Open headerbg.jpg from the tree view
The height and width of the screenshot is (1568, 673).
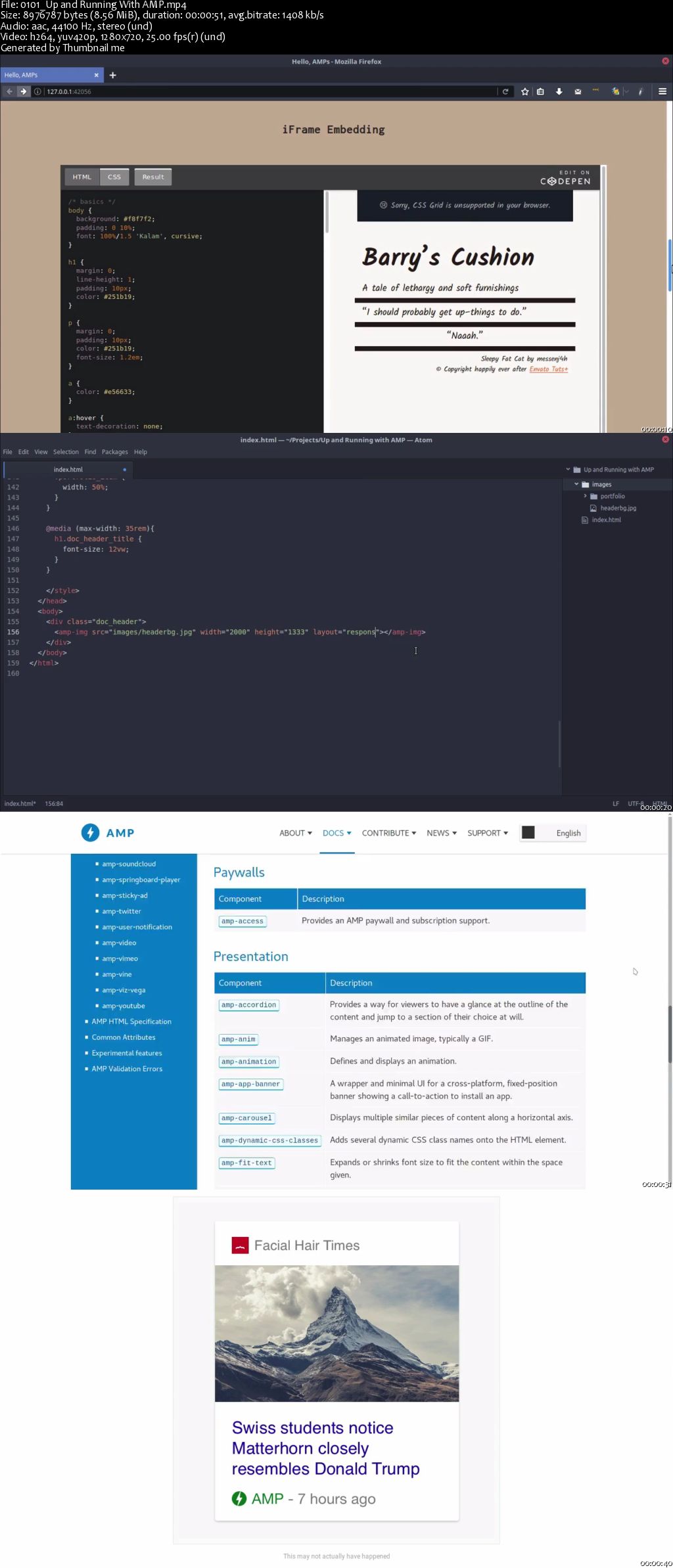tap(618, 508)
